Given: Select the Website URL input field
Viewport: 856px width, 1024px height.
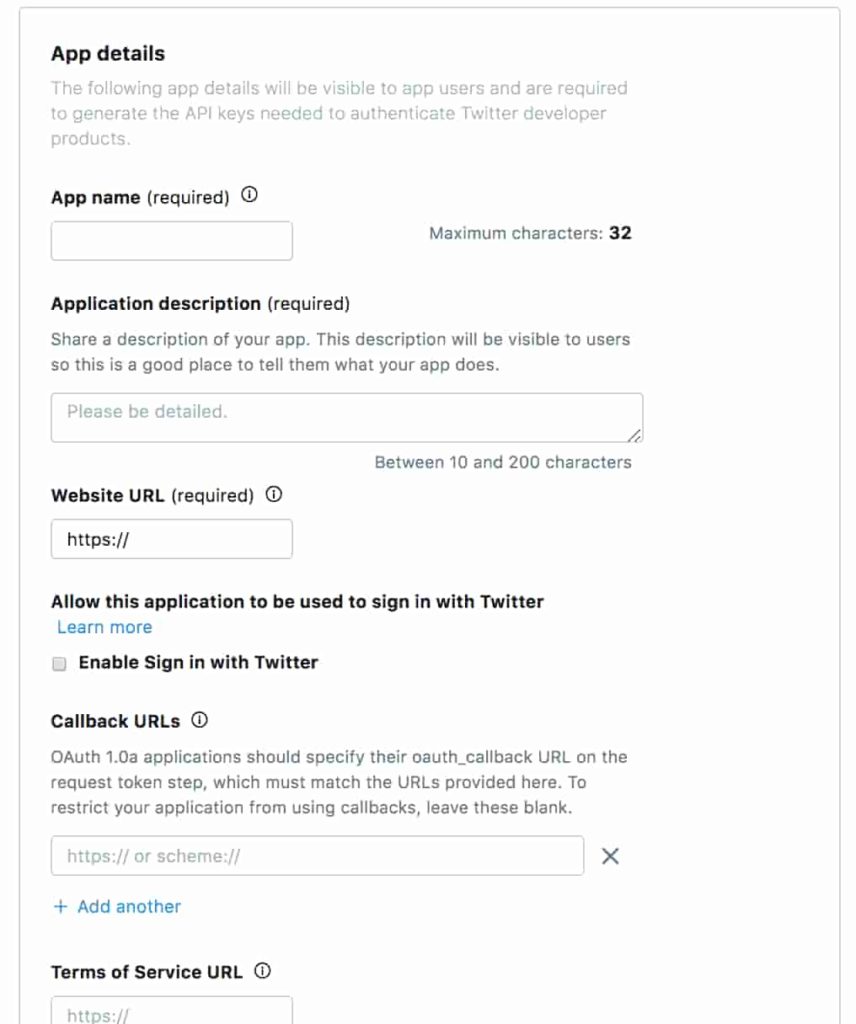Looking at the screenshot, I should [x=172, y=539].
